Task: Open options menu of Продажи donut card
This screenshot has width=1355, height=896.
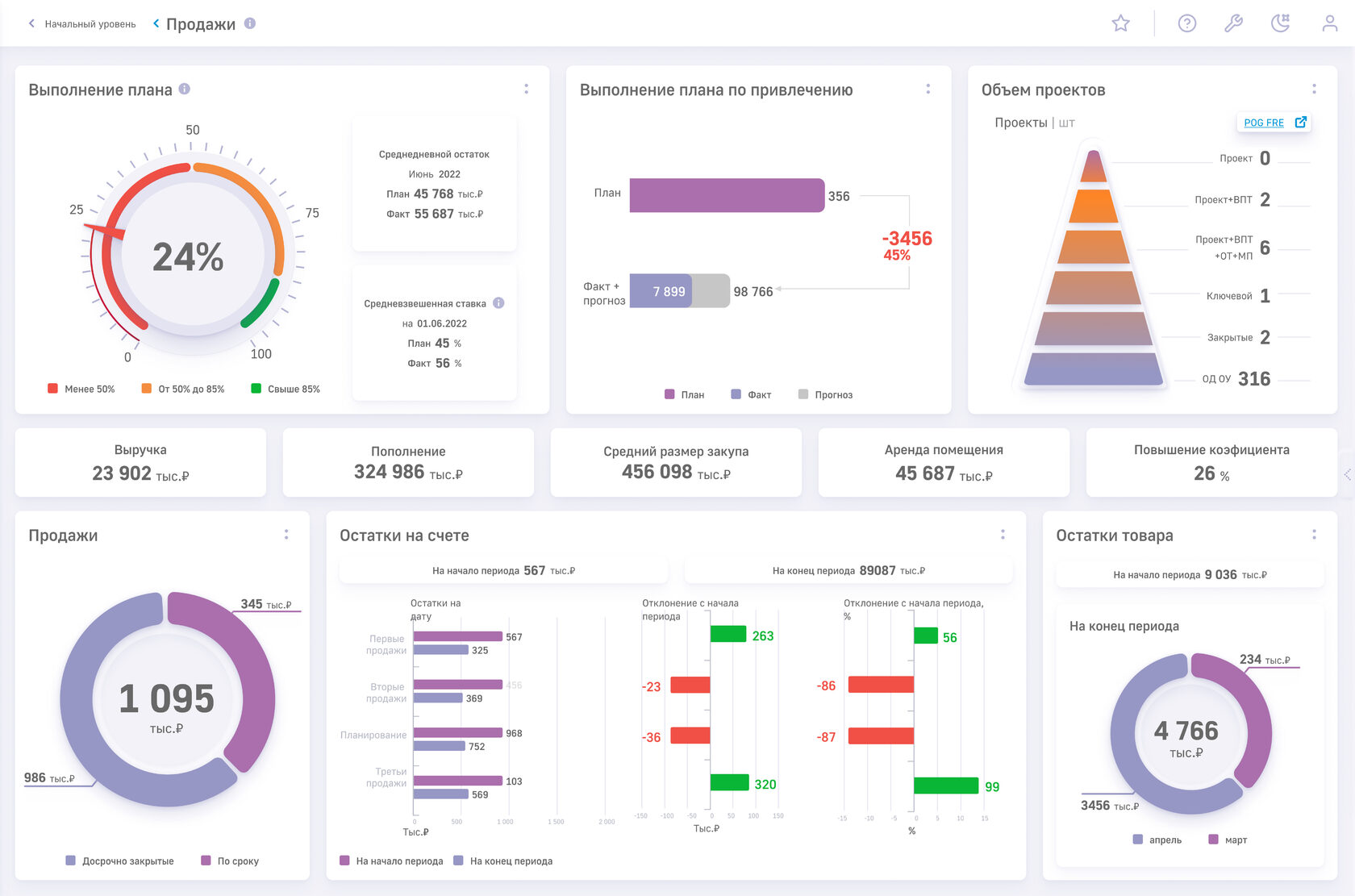Action: pyautogui.click(x=286, y=535)
